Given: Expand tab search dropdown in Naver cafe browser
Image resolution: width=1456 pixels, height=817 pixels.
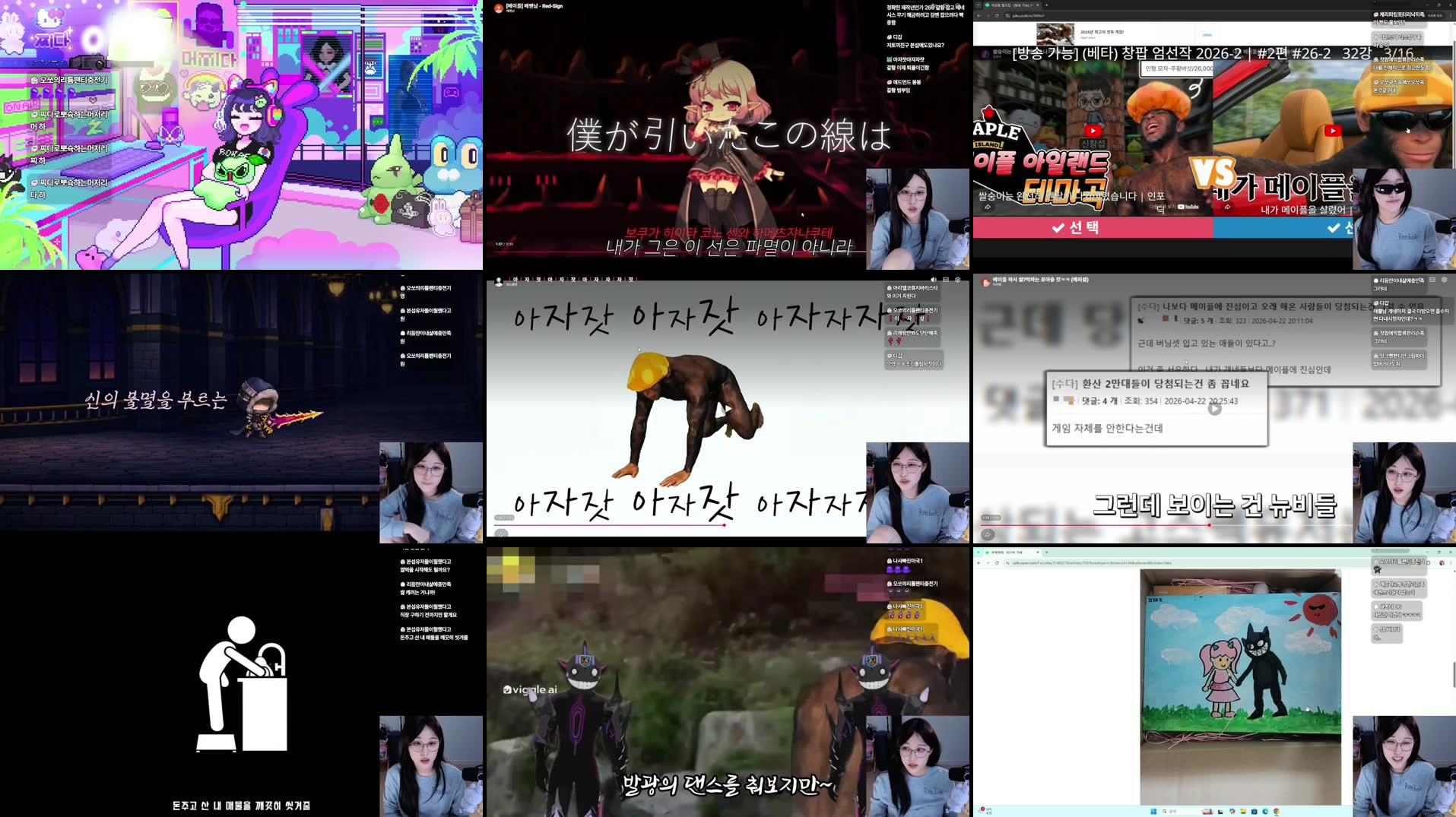Looking at the screenshot, I should coord(979,552).
